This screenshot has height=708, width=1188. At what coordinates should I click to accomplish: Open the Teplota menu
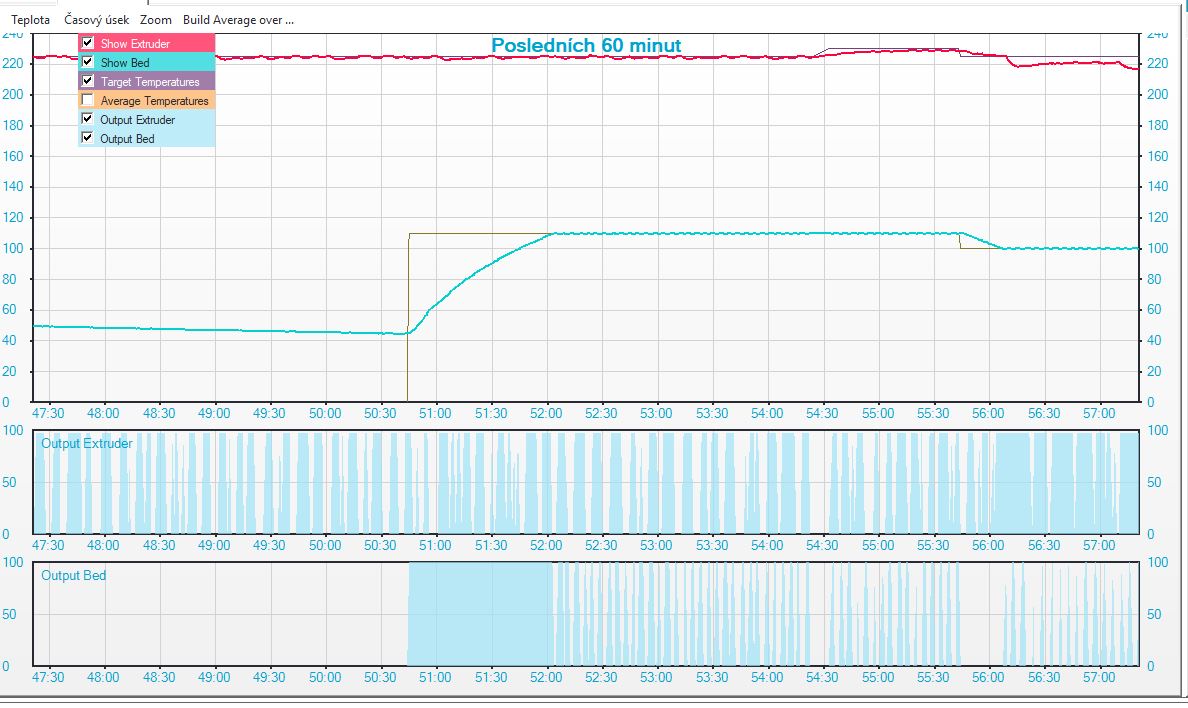pyautogui.click(x=30, y=19)
